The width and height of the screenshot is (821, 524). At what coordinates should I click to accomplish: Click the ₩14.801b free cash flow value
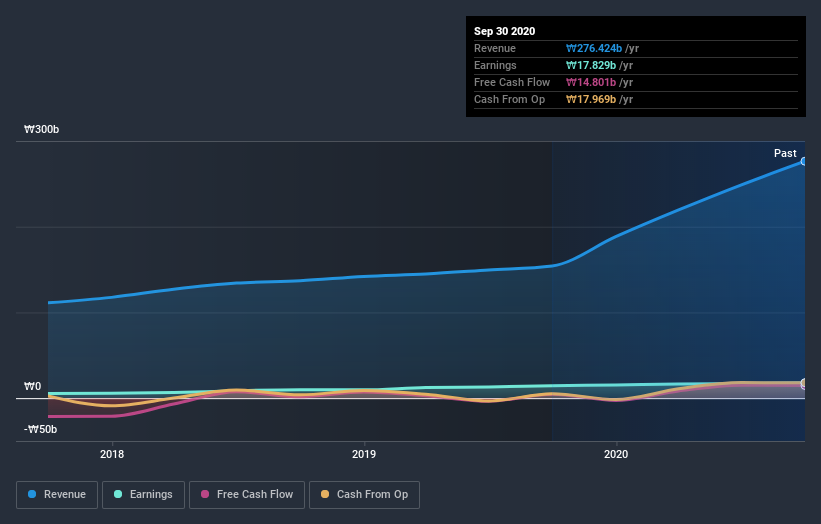tap(591, 83)
